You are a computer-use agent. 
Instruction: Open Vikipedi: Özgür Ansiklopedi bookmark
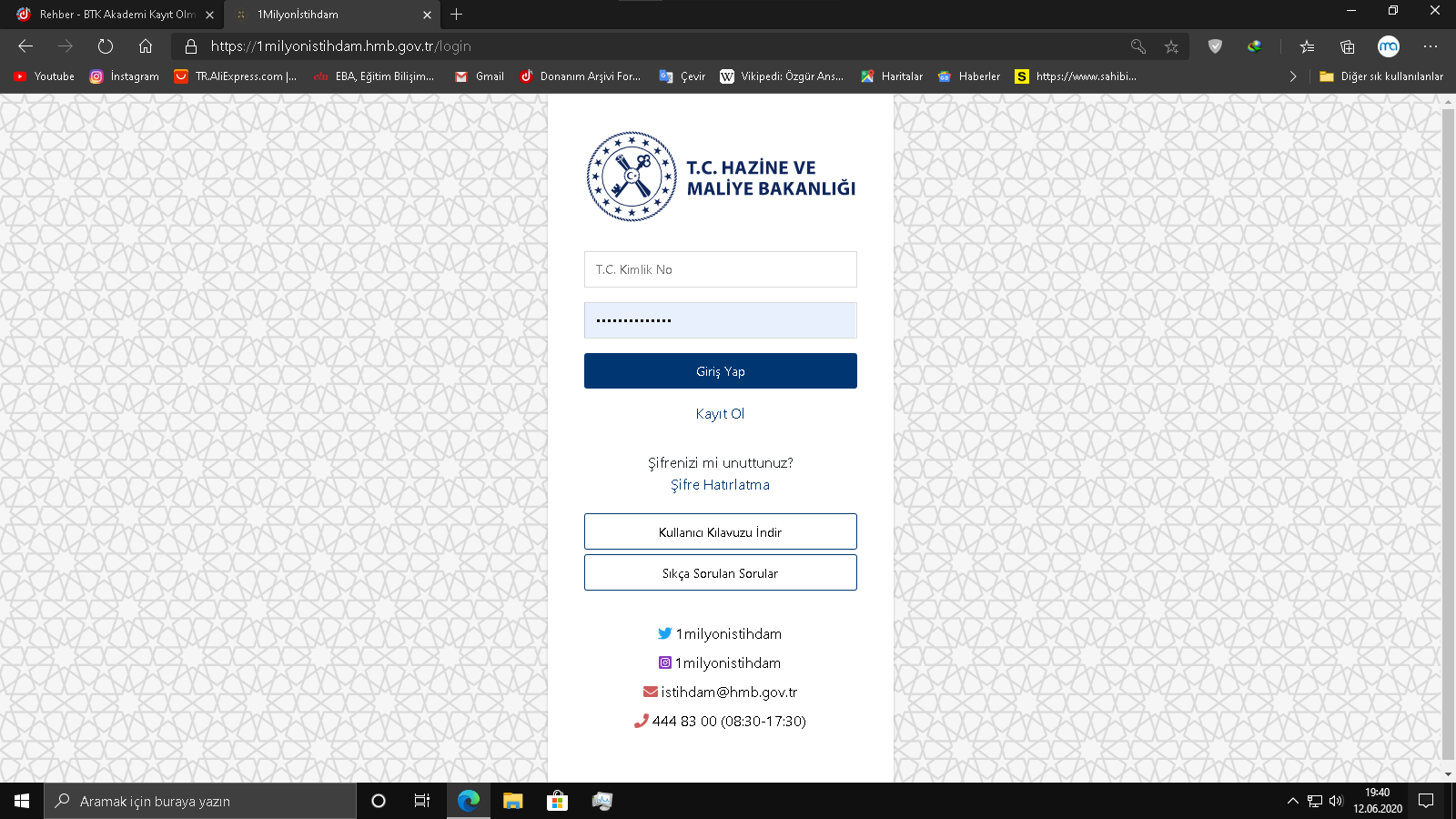point(782,76)
